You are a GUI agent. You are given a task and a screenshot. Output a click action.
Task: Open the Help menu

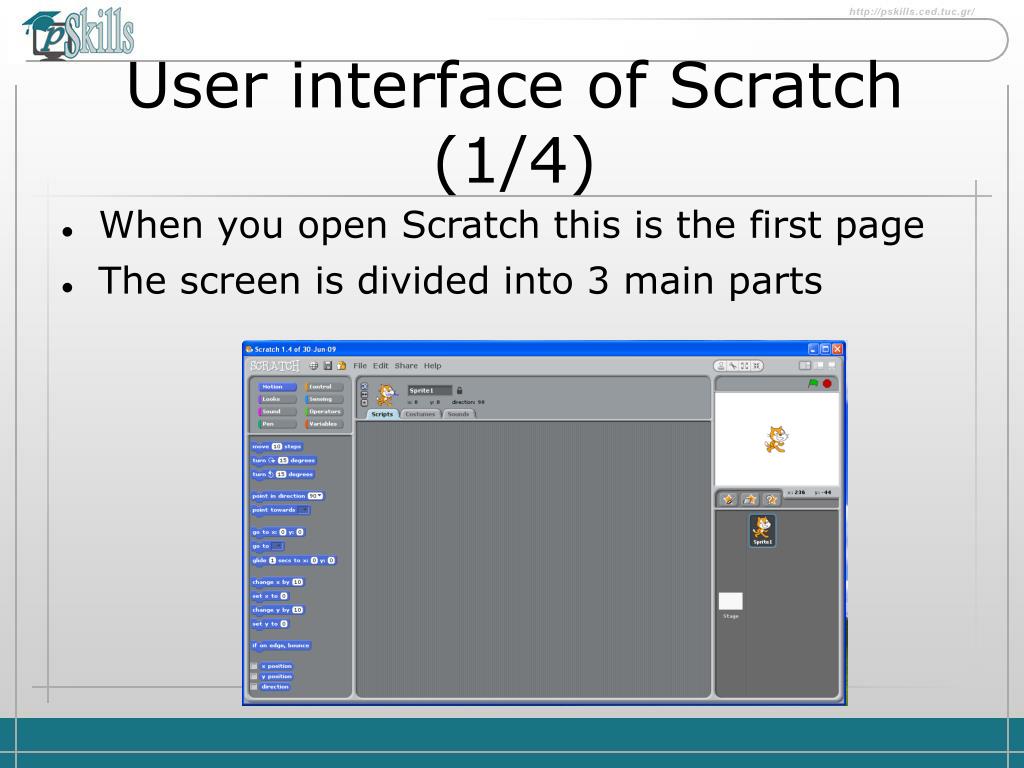click(432, 366)
